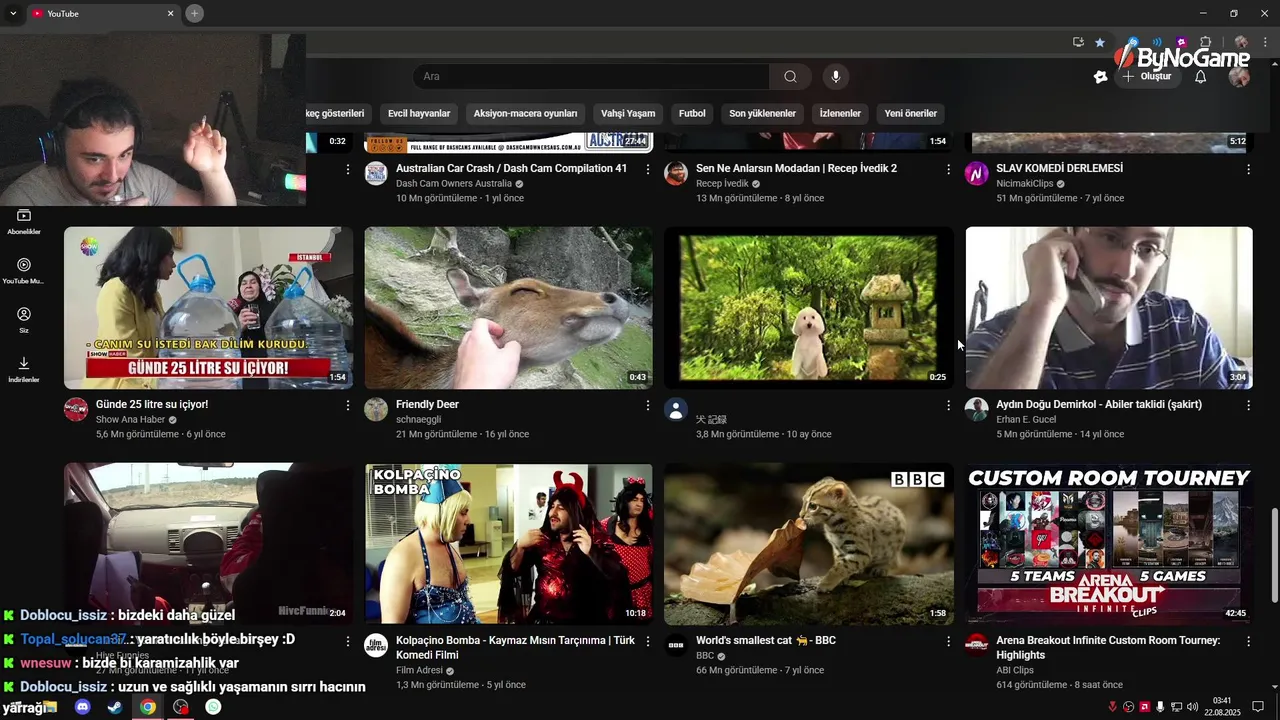Play the Custom Room Tourney thumbnail
1280x720 pixels.
click(x=1109, y=544)
